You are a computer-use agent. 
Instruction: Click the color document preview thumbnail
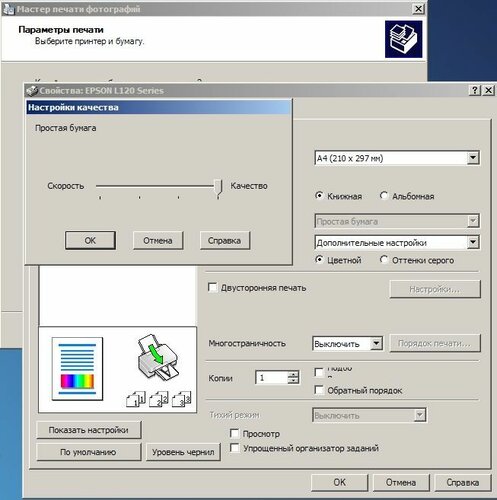(x=77, y=369)
